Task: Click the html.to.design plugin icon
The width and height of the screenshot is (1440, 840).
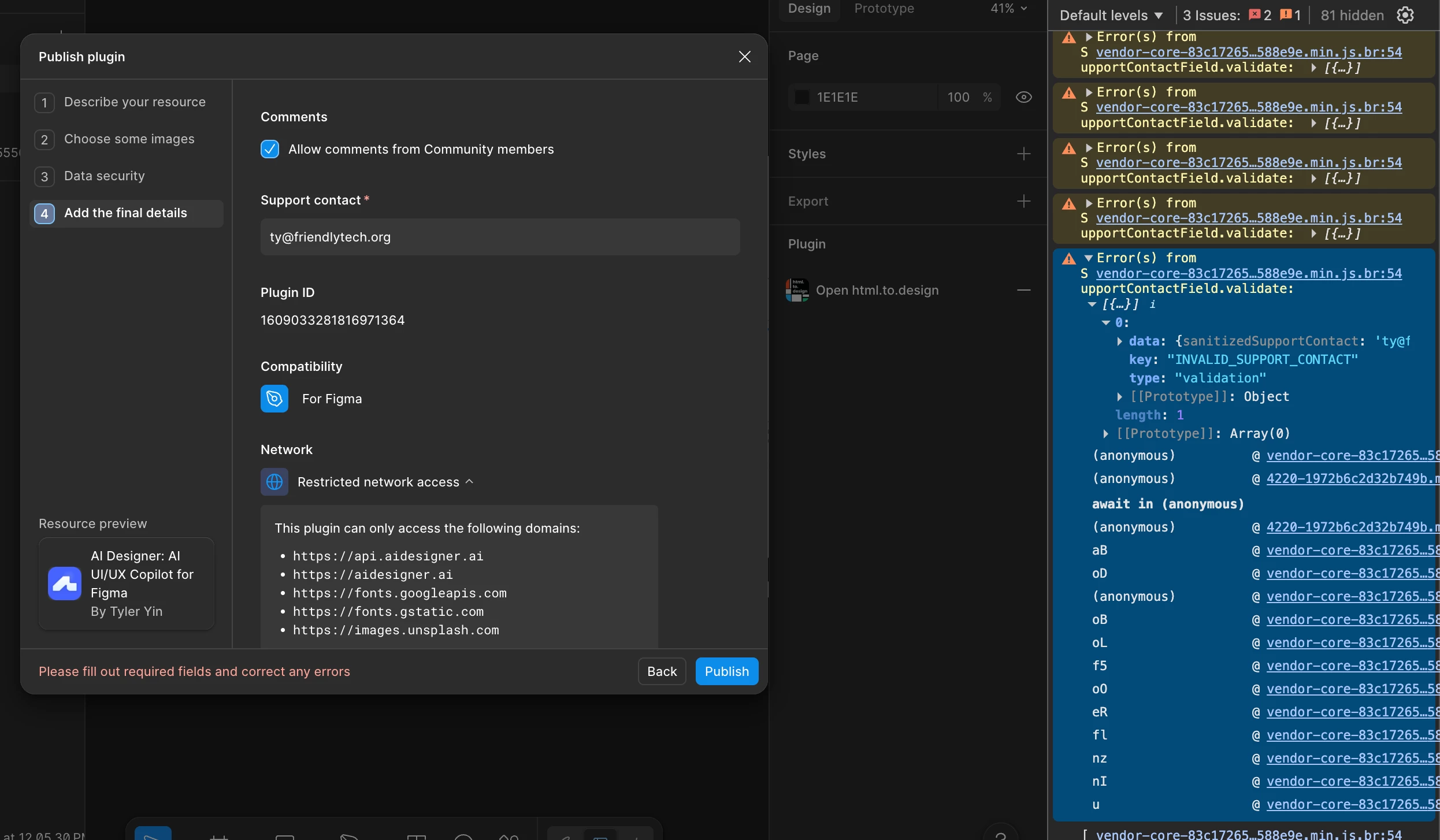Action: 797,290
